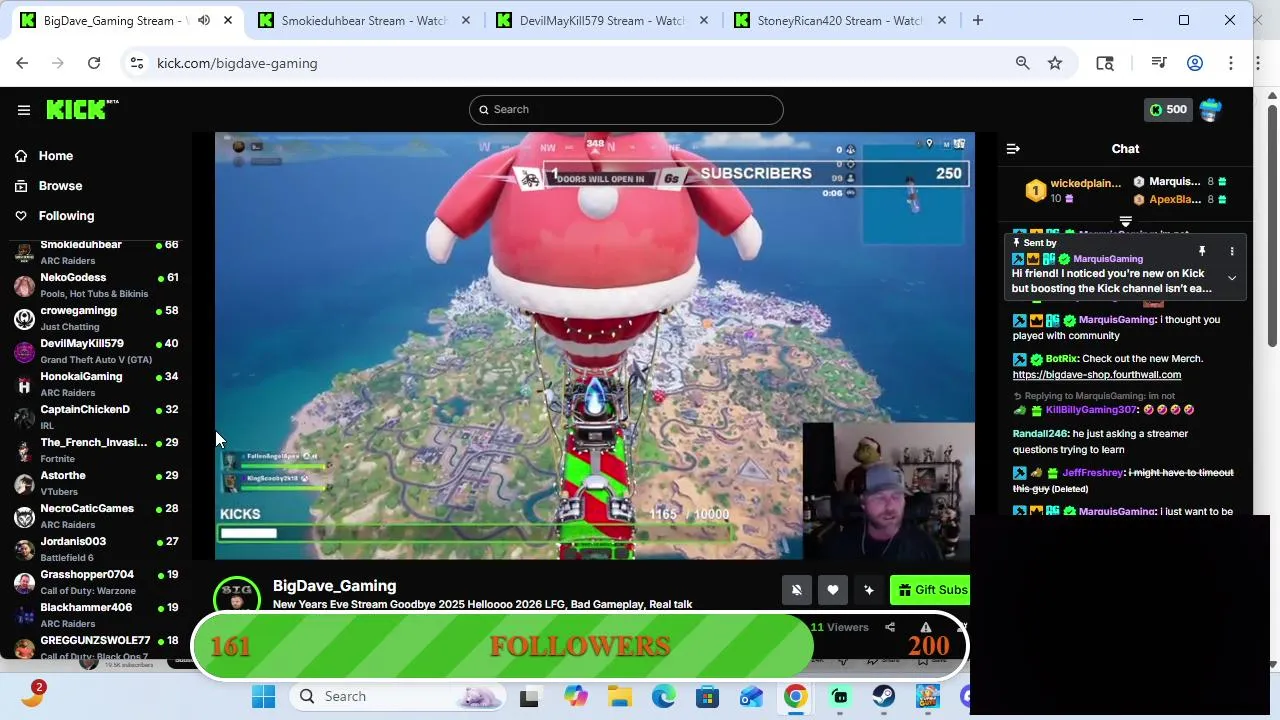Open HonokaiGaming channel in sidebar
1280x720 pixels.
click(x=94, y=384)
